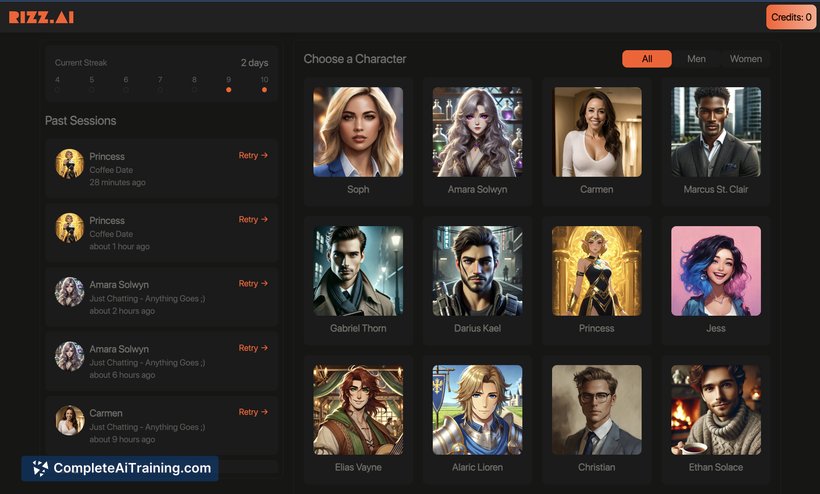Choose the Alaric Lioren character card

(477, 419)
